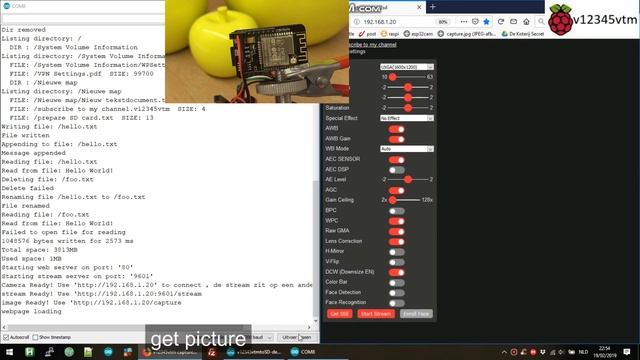Open the 'De Koterij Secret' bookmark
The width and height of the screenshot is (640, 360).
[x=522, y=34]
